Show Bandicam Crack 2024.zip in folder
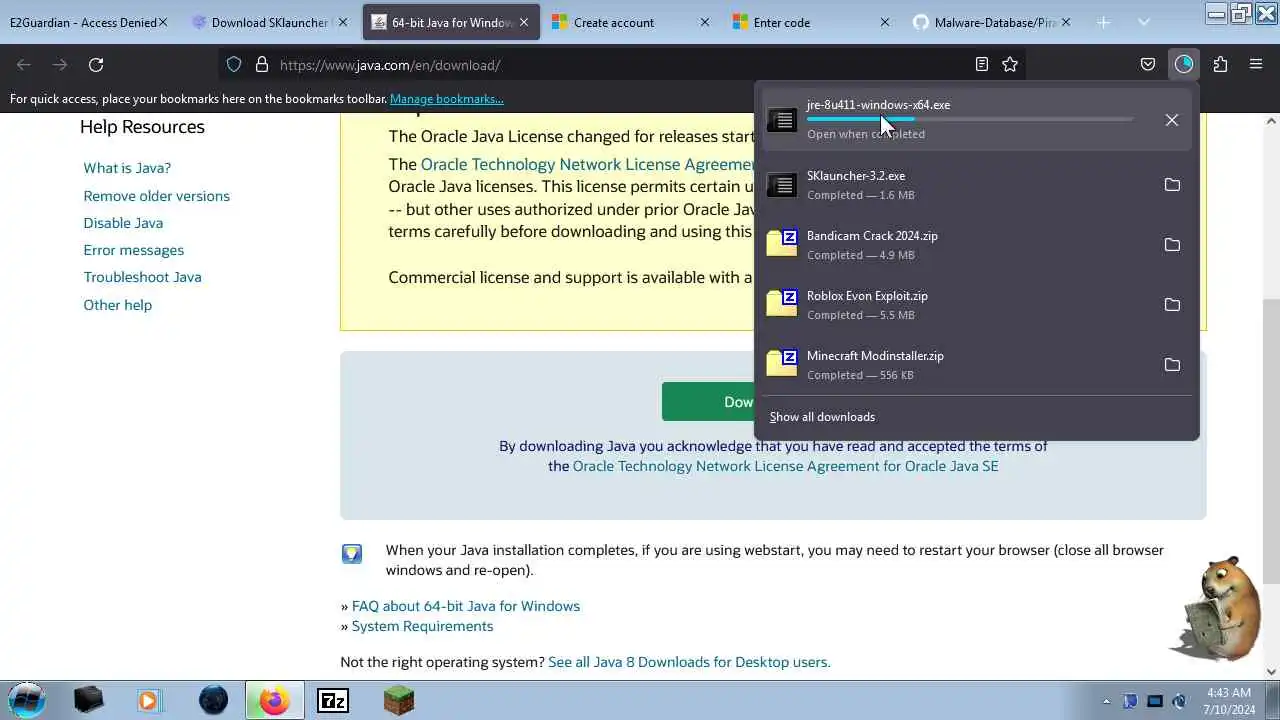The width and height of the screenshot is (1280, 720). (x=1172, y=245)
